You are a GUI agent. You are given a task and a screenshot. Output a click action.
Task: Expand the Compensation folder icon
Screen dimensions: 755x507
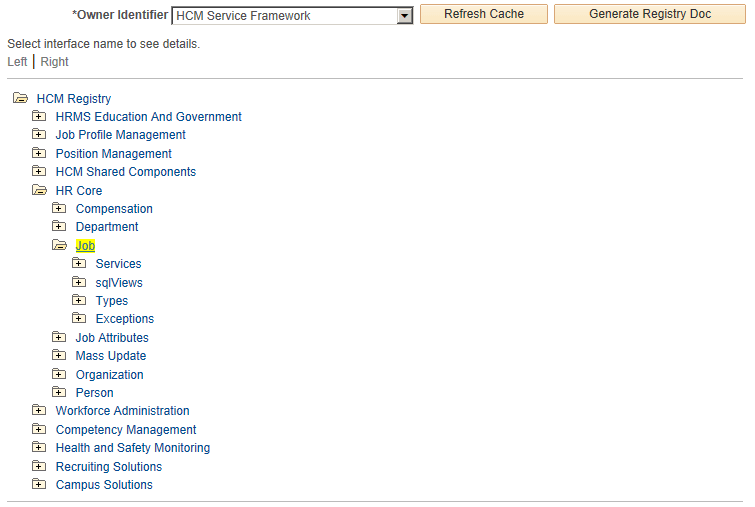[x=59, y=208]
